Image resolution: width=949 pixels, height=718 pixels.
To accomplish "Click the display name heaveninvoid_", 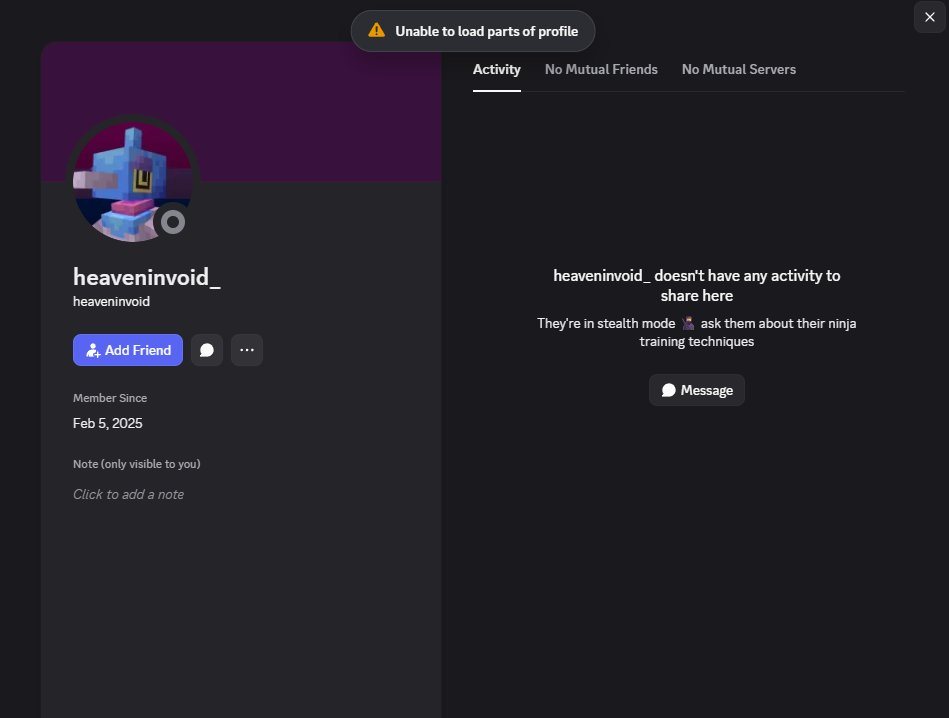I will 147,277.
